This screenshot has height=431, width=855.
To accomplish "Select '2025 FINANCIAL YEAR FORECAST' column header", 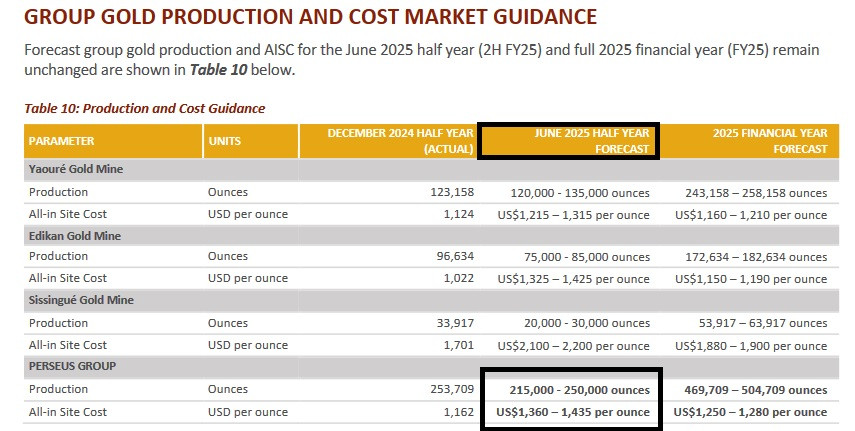I will pos(749,141).
